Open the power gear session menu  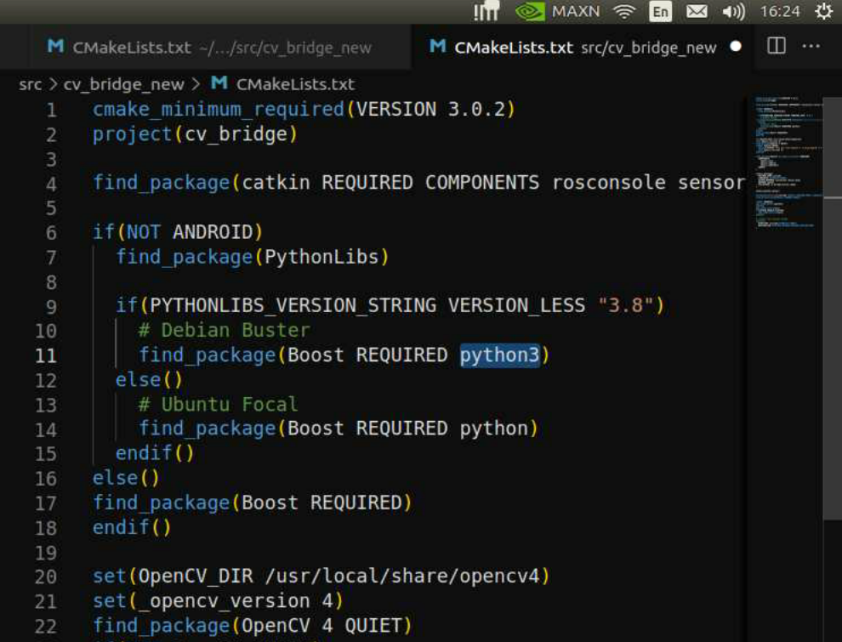pyautogui.click(x=824, y=11)
